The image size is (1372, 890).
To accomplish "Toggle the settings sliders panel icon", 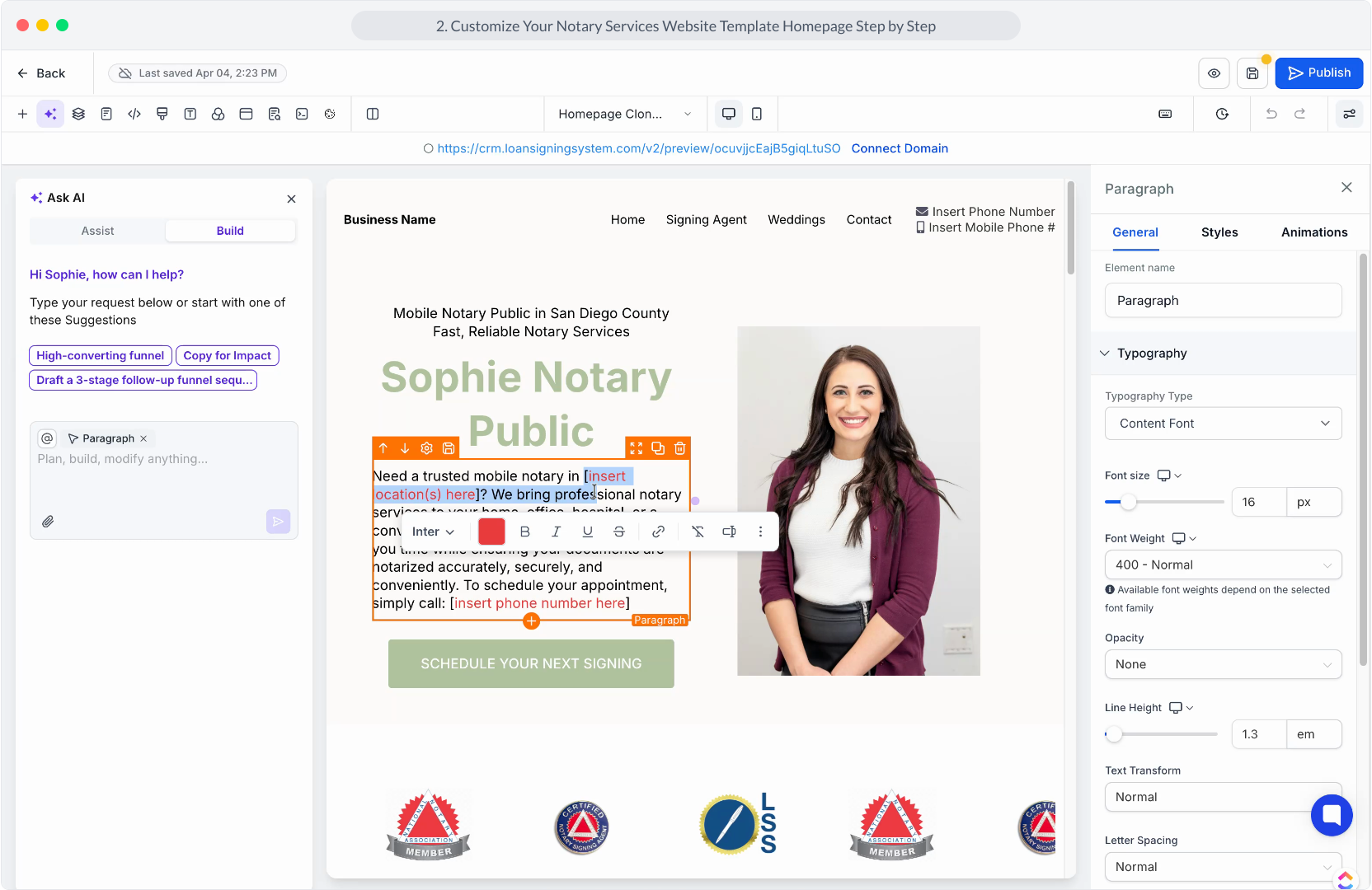I will tap(1350, 114).
